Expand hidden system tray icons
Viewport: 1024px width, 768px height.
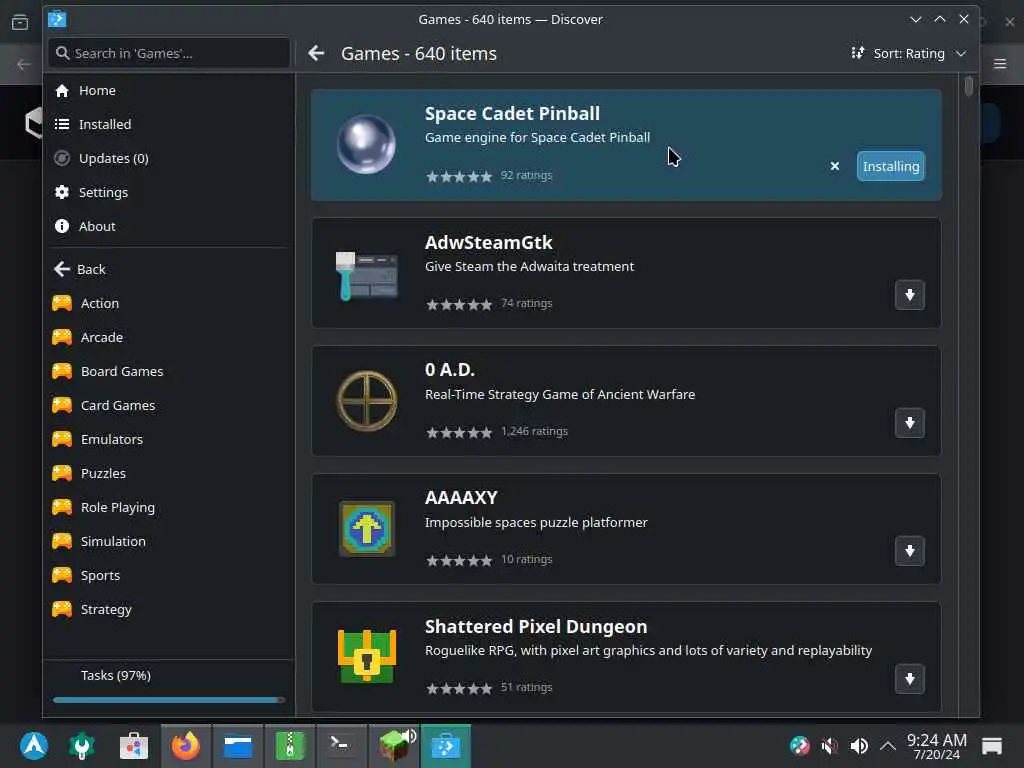pyautogui.click(x=888, y=746)
